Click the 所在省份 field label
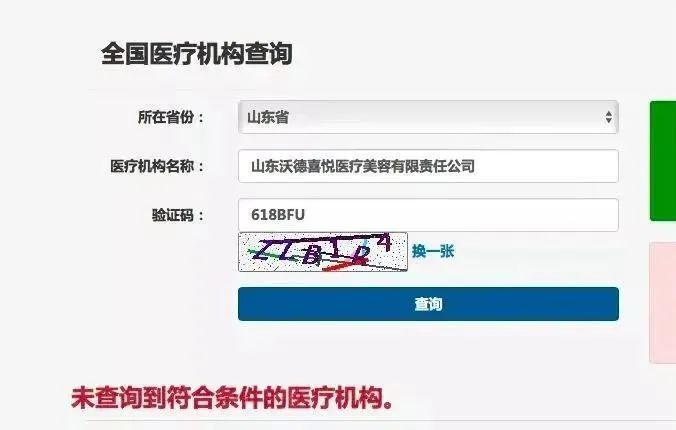Image resolution: width=676 pixels, height=430 pixels. 171,117
